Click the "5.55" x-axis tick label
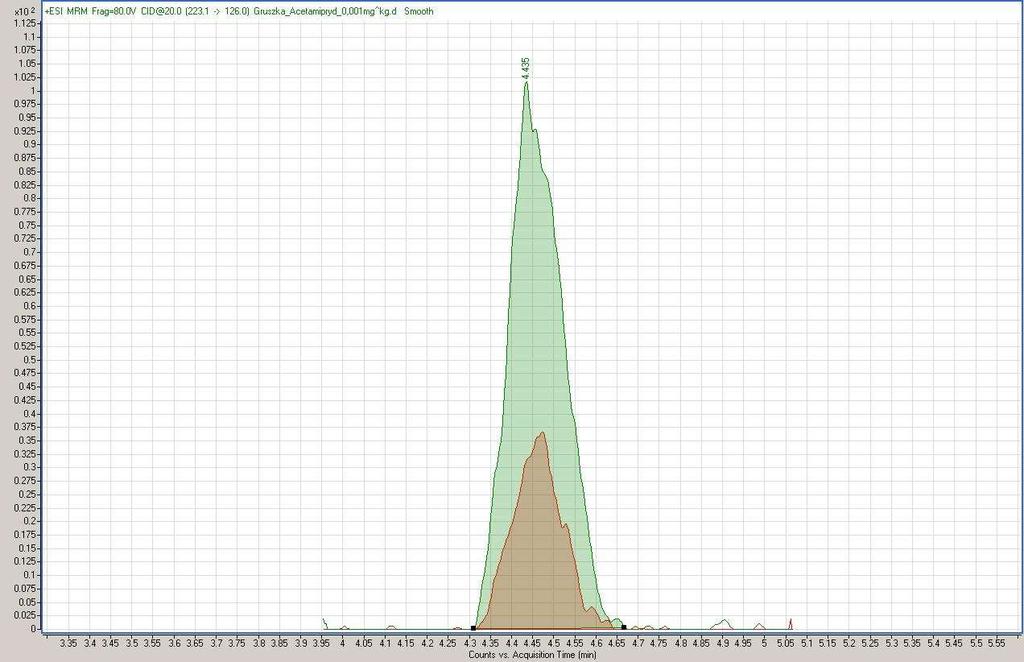The width and height of the screenshot is (1024, 662). coord(997,643)
